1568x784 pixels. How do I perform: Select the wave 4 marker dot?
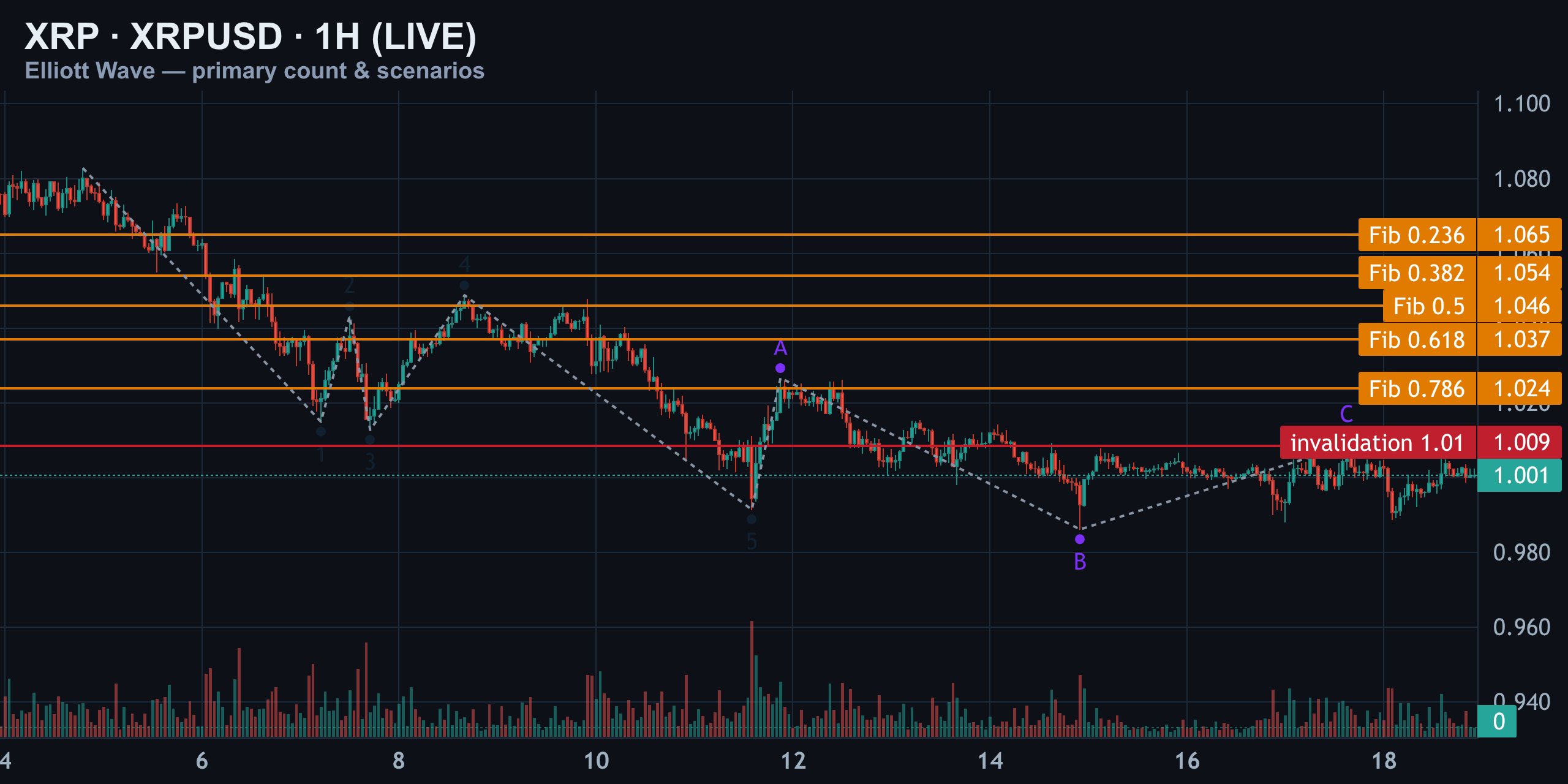tap(464, 285)
